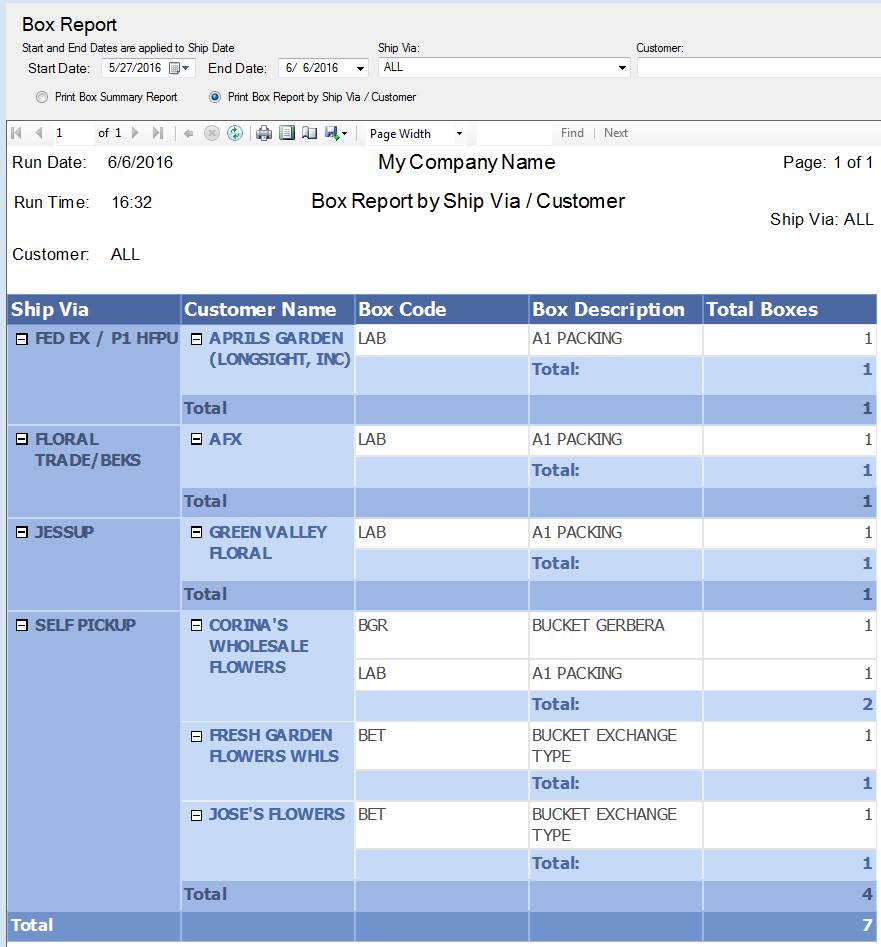Click the Start Date field value
This screenshot has width=881, height=947.
coord(135,68)
